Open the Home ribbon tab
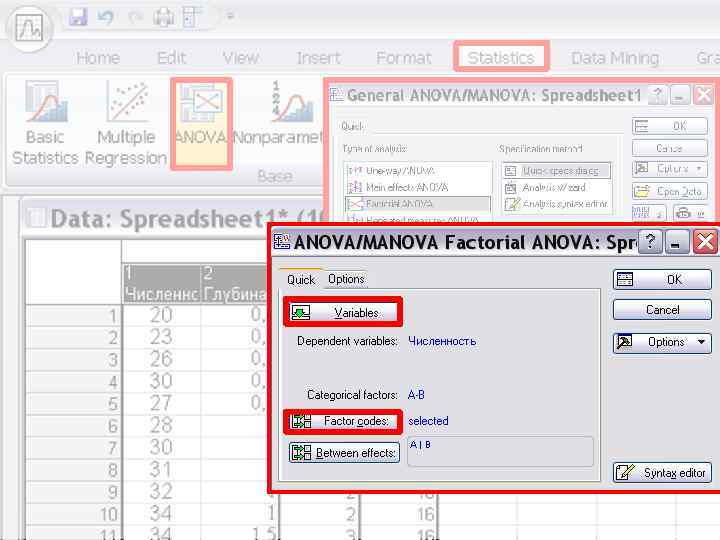720x540 pixels. click(x=98, y=58)
